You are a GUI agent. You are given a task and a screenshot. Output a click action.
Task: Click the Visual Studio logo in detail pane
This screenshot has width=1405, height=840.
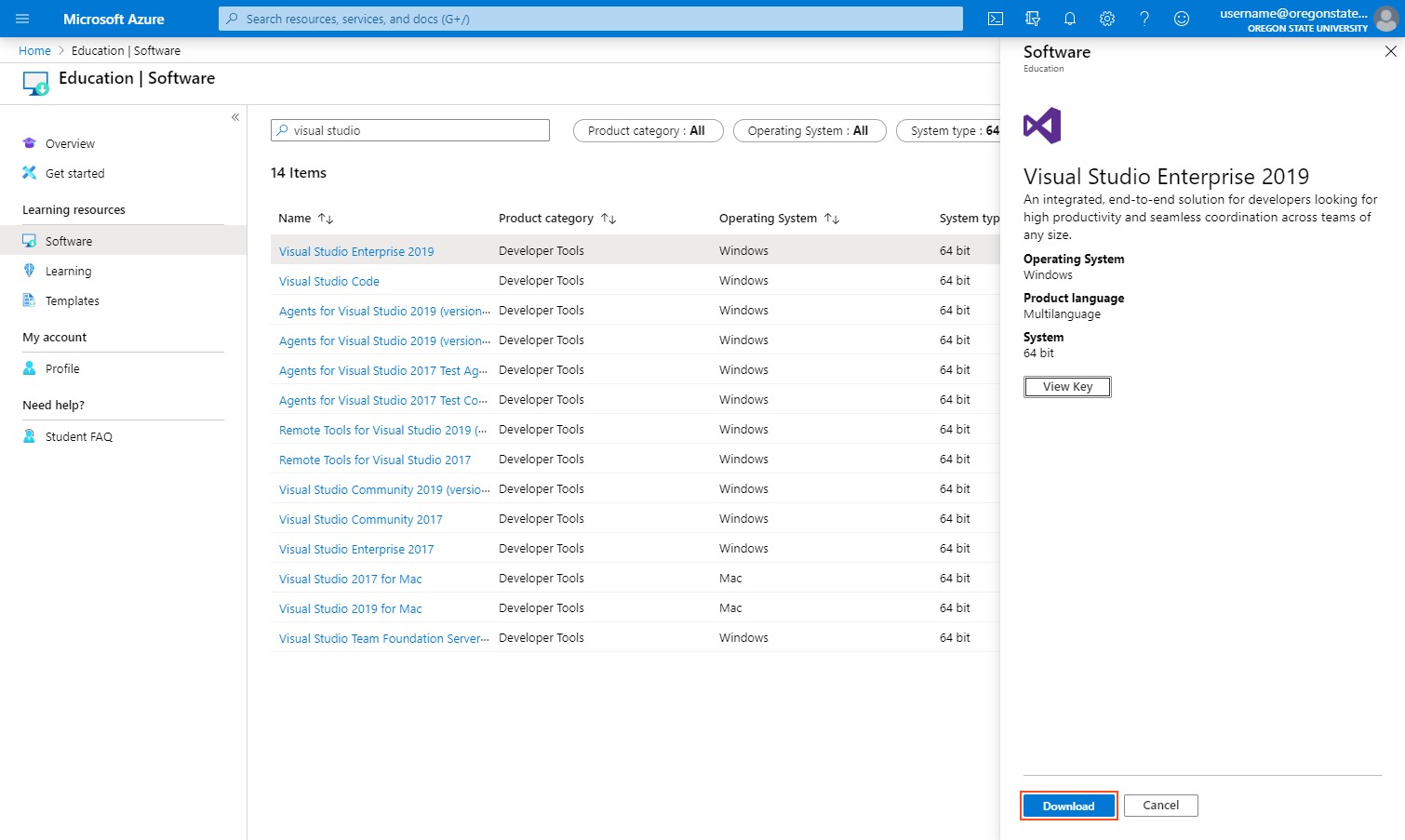[x=1041, y=125]
